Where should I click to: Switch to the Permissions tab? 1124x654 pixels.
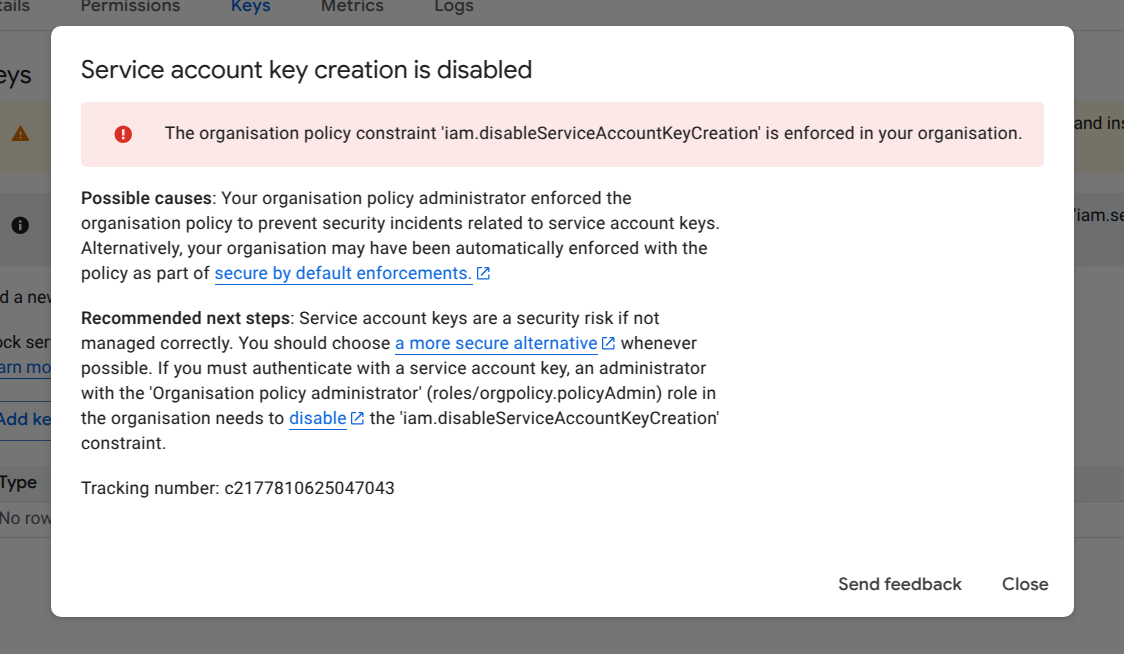[130, 6]
